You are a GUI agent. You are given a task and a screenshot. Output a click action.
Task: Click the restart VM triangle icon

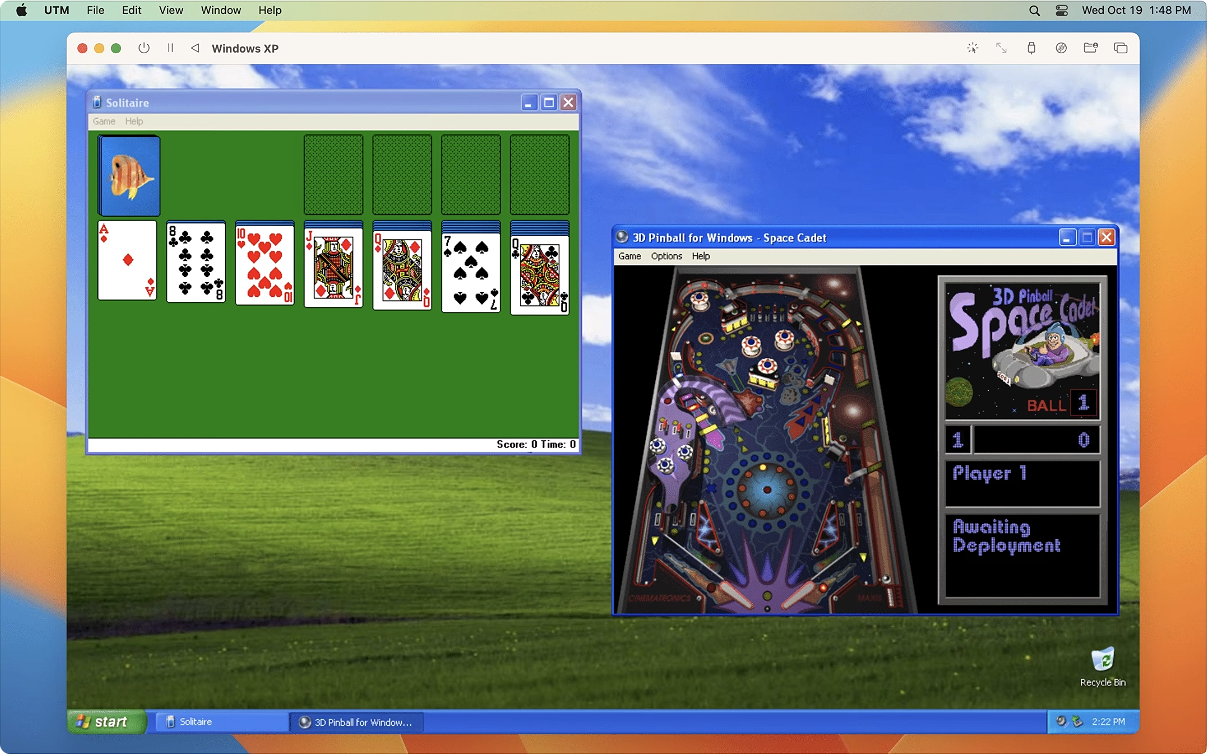(x=195, y=48)
